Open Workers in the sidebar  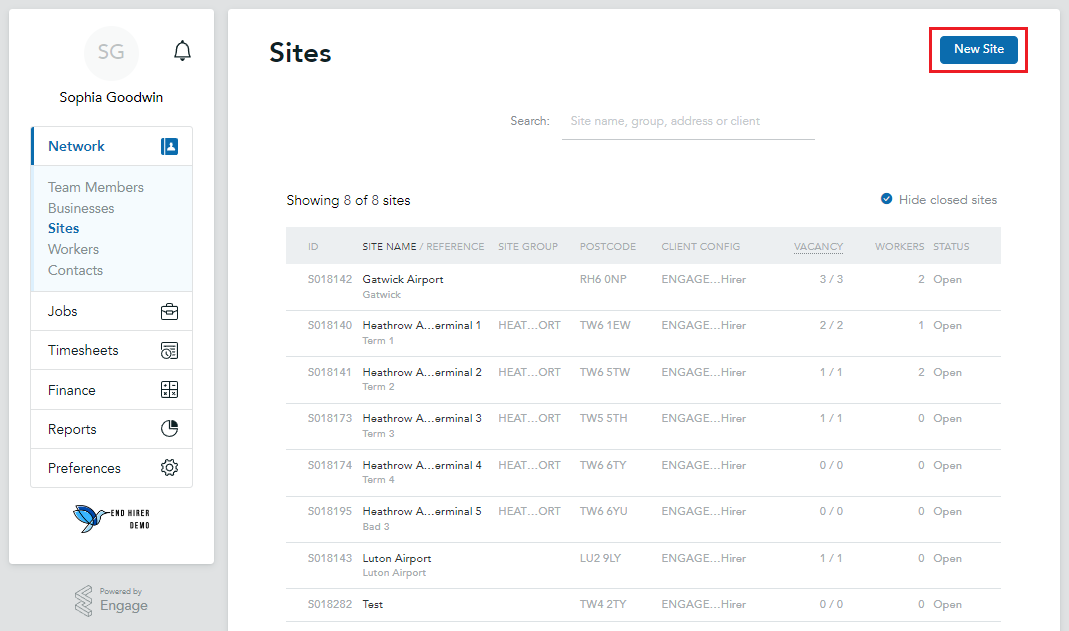(x=73, y=249)
